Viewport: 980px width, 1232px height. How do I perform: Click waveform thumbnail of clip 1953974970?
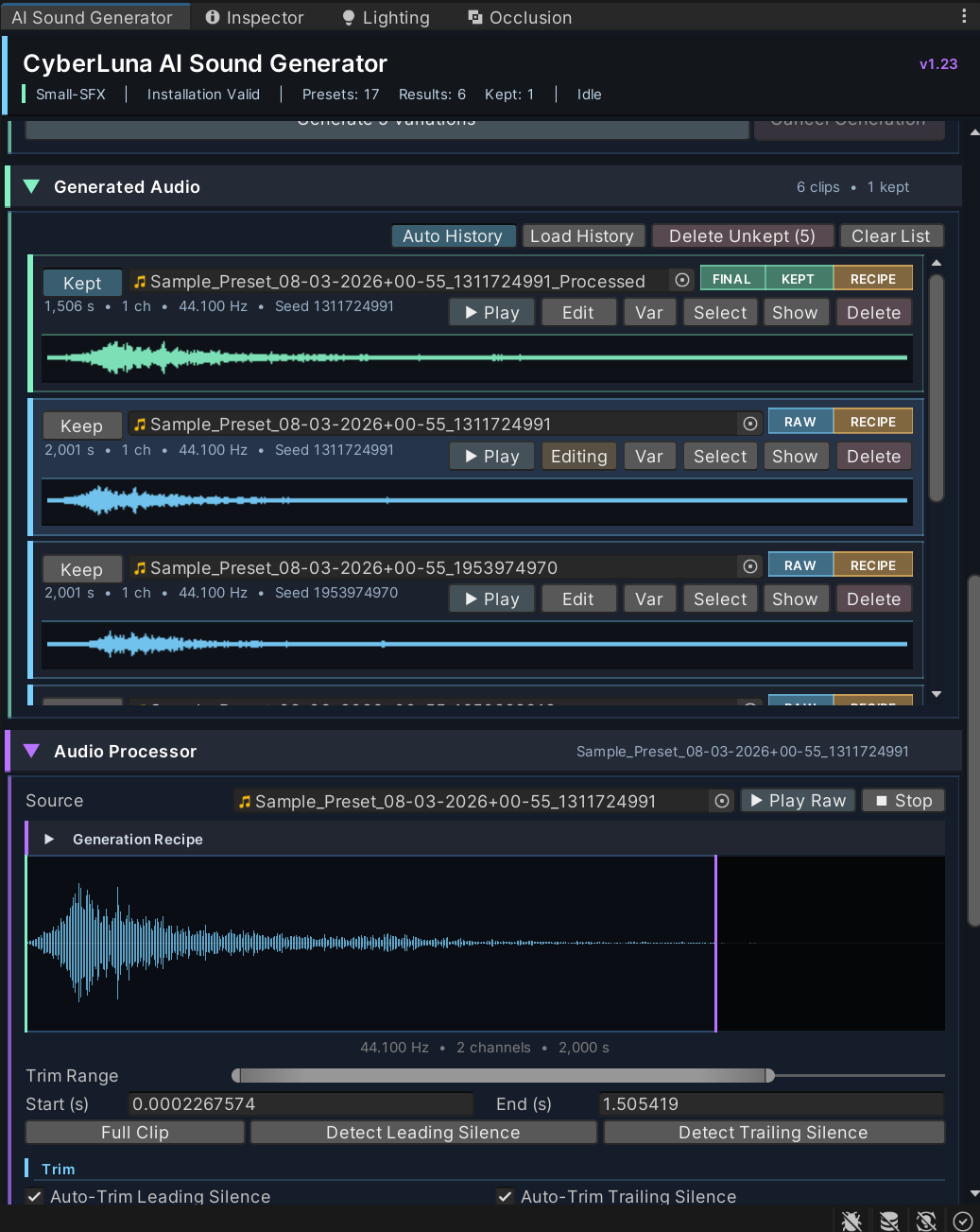[477, 644]
